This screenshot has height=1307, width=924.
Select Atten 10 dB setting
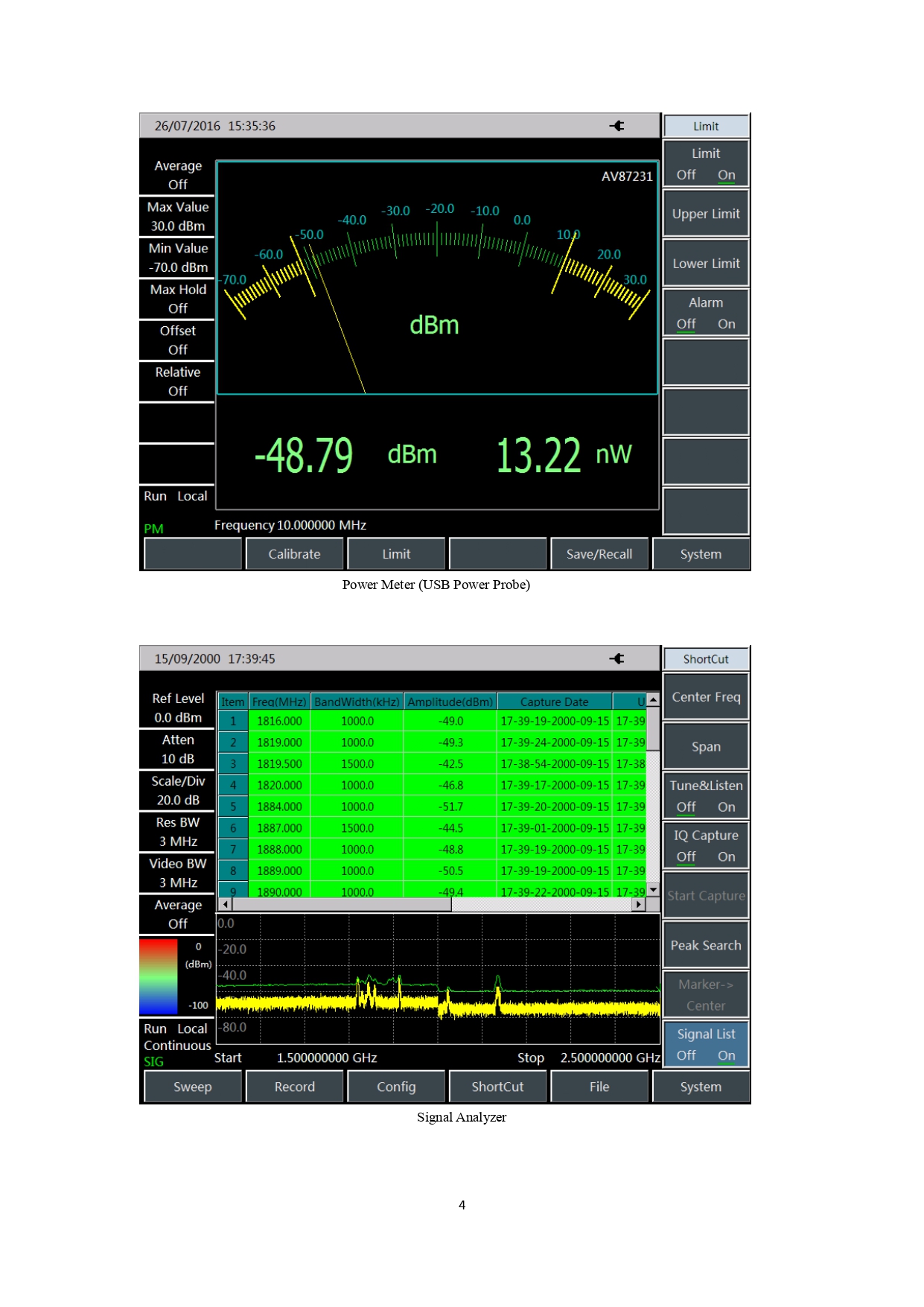(x=177, y=749)
